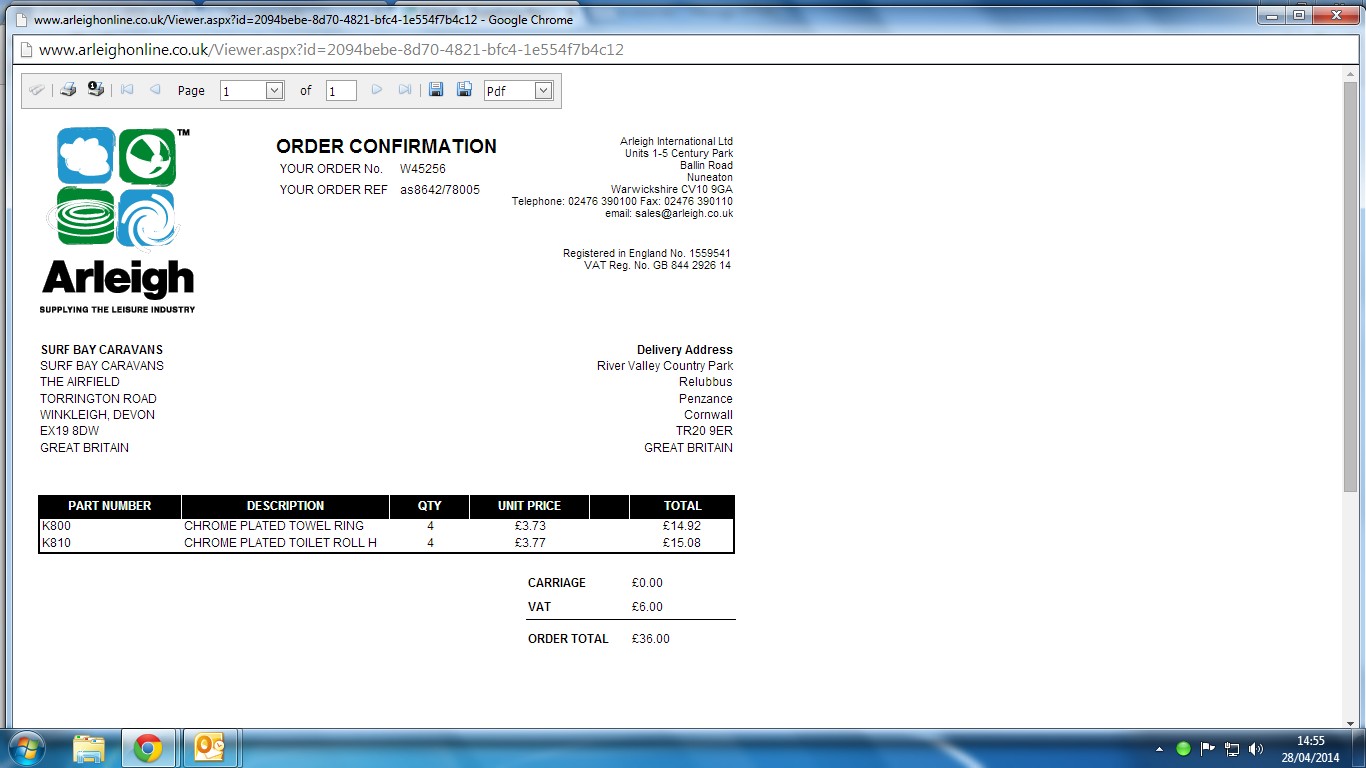Maximize the Chrome viewer window
Viewport: 1366px width, 768px height.
click(x=1298, y=15)
